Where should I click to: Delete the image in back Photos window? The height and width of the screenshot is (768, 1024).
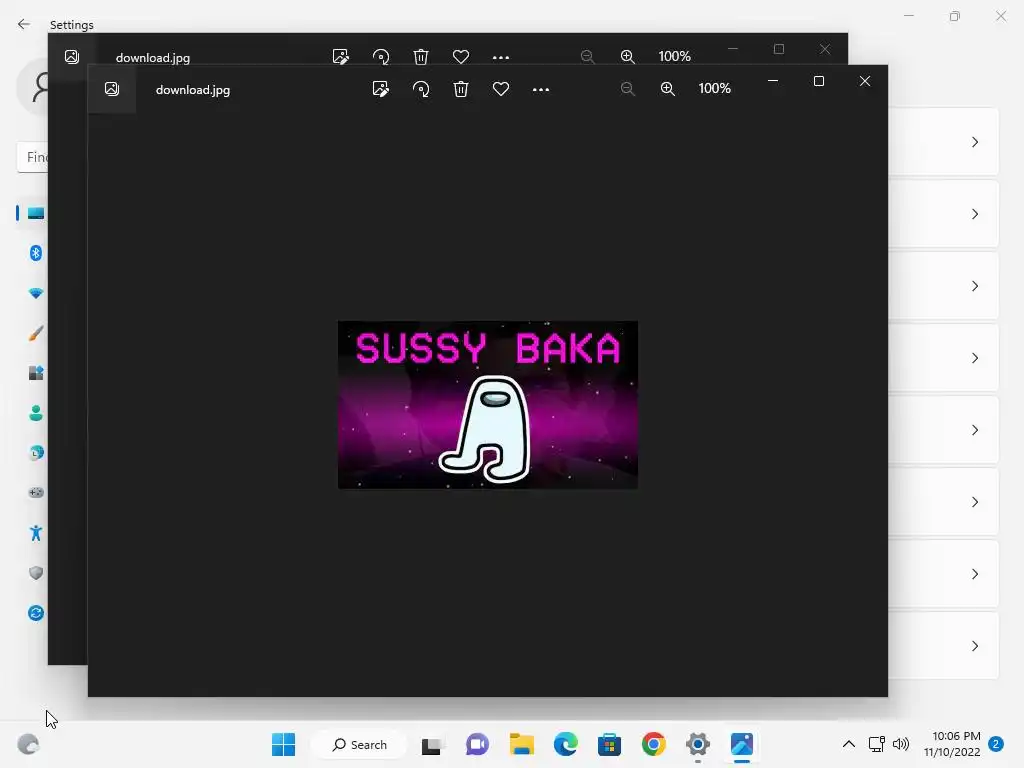[421, 57]
